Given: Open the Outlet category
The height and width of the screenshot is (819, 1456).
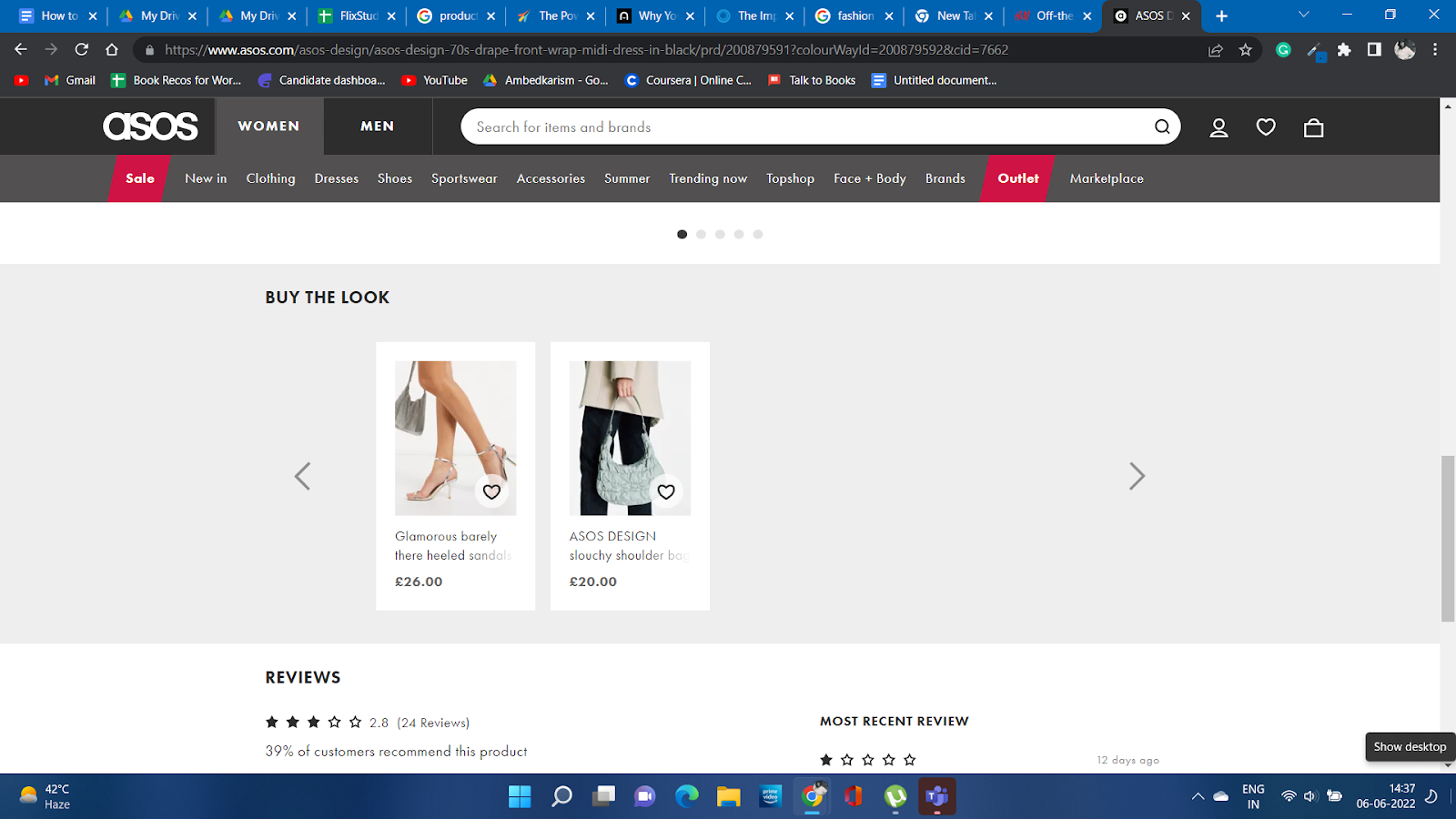Looking at the screenshot, I should coord(1018,178).
